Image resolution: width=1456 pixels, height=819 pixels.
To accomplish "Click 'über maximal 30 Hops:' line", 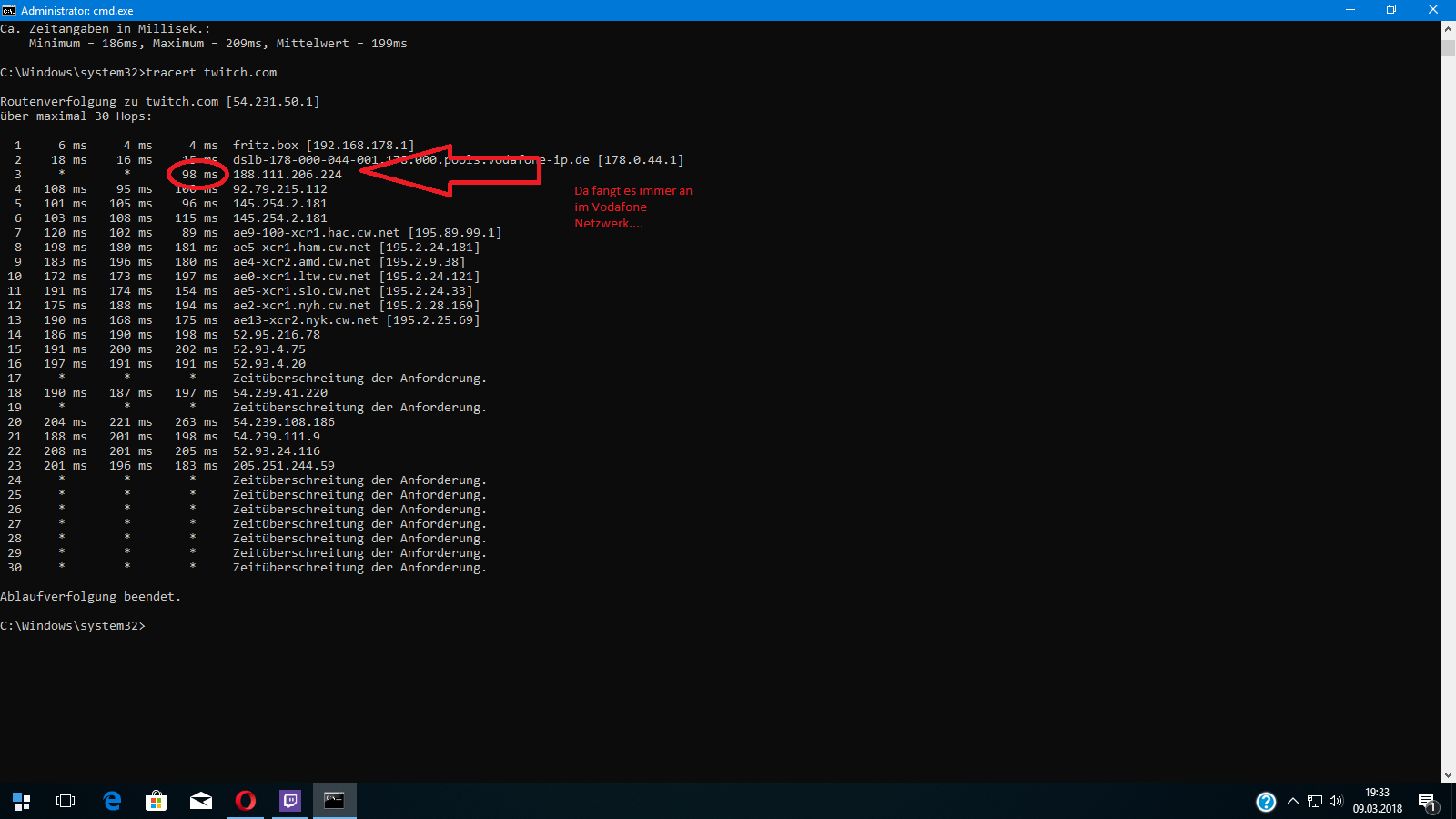I will tap(76, 116).
